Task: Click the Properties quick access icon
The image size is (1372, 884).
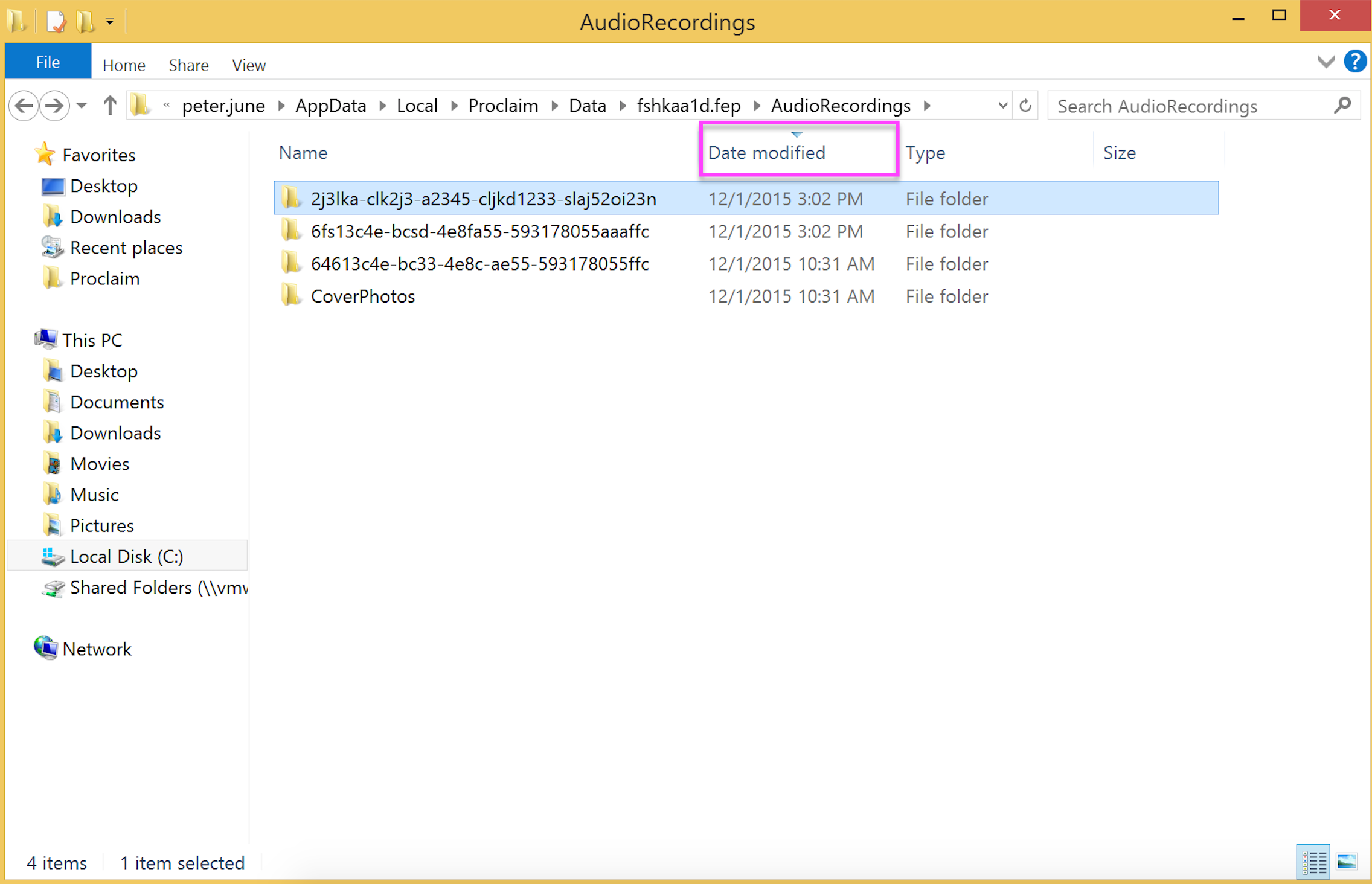Action: (56, 22)
